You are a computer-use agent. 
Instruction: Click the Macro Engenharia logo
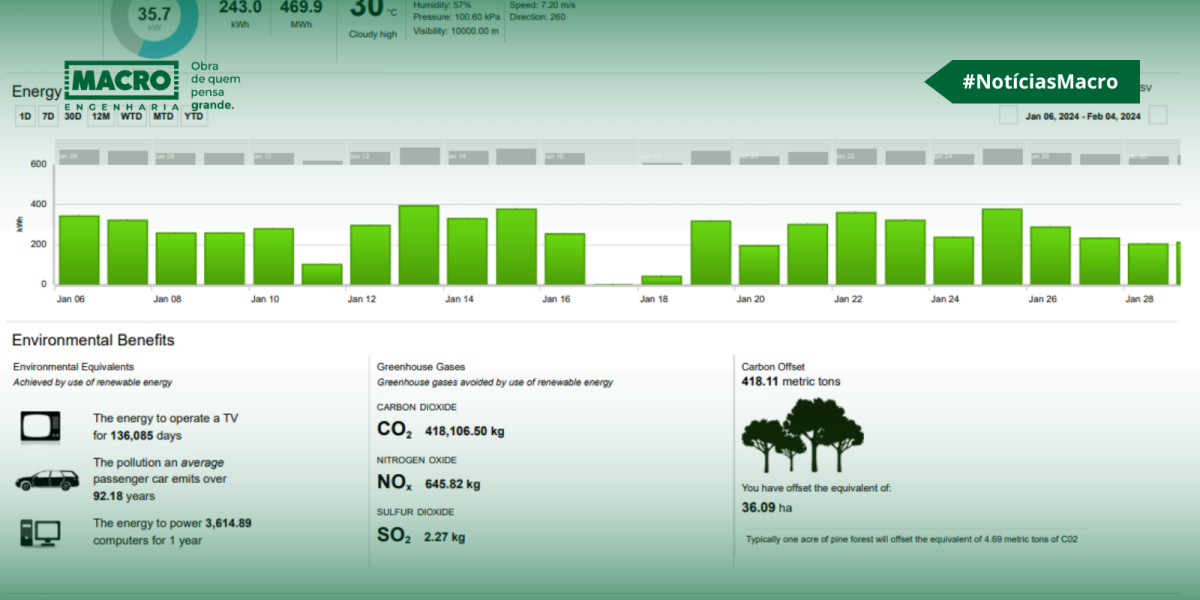pos(122,86)
